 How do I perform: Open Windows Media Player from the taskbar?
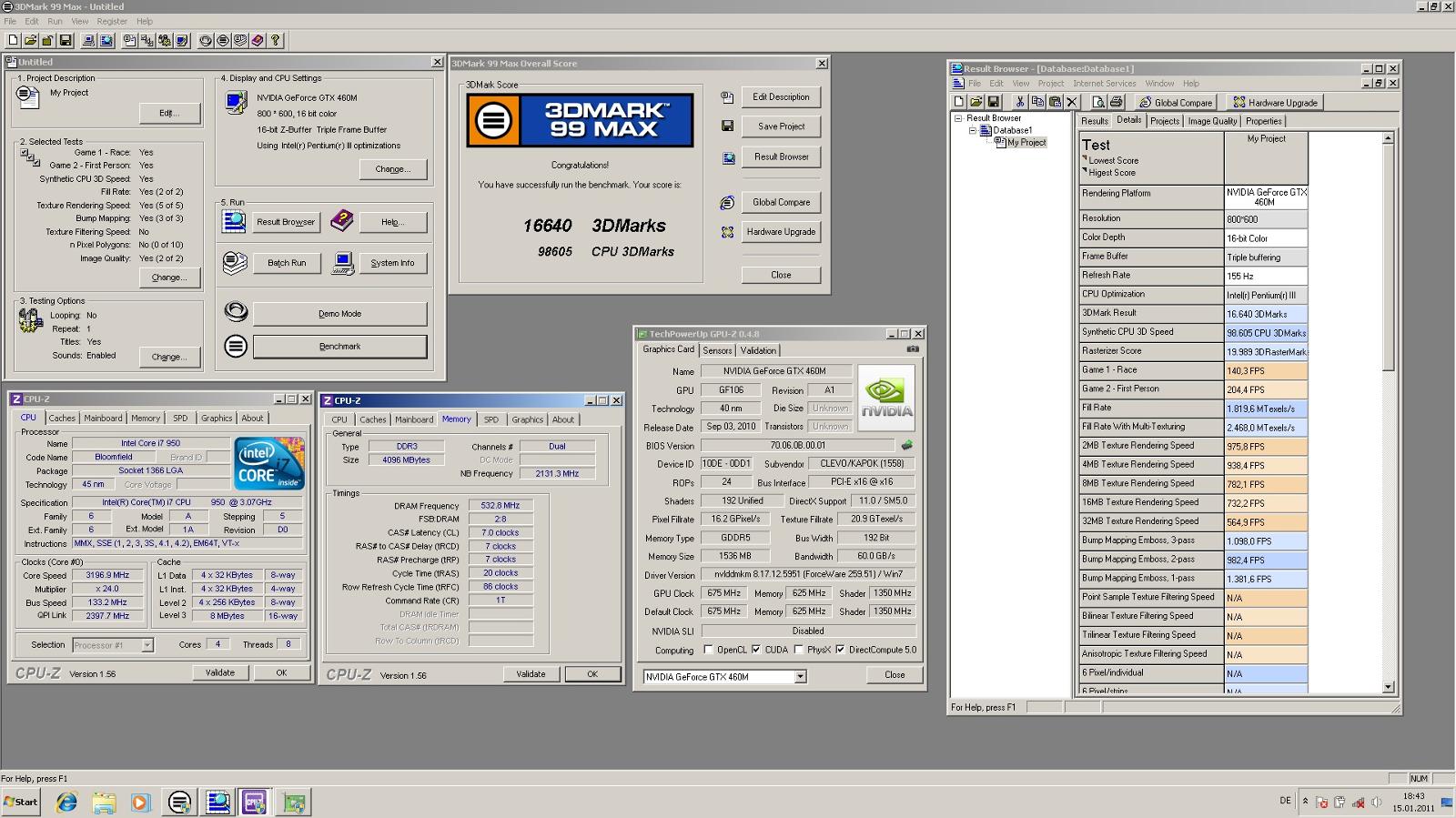click(140, 803)
